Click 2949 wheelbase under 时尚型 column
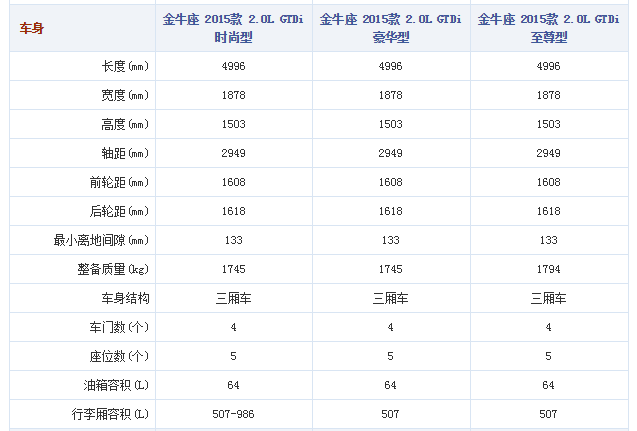The width and height of the screenshot is (637, 431). click(x=233, y=153)
